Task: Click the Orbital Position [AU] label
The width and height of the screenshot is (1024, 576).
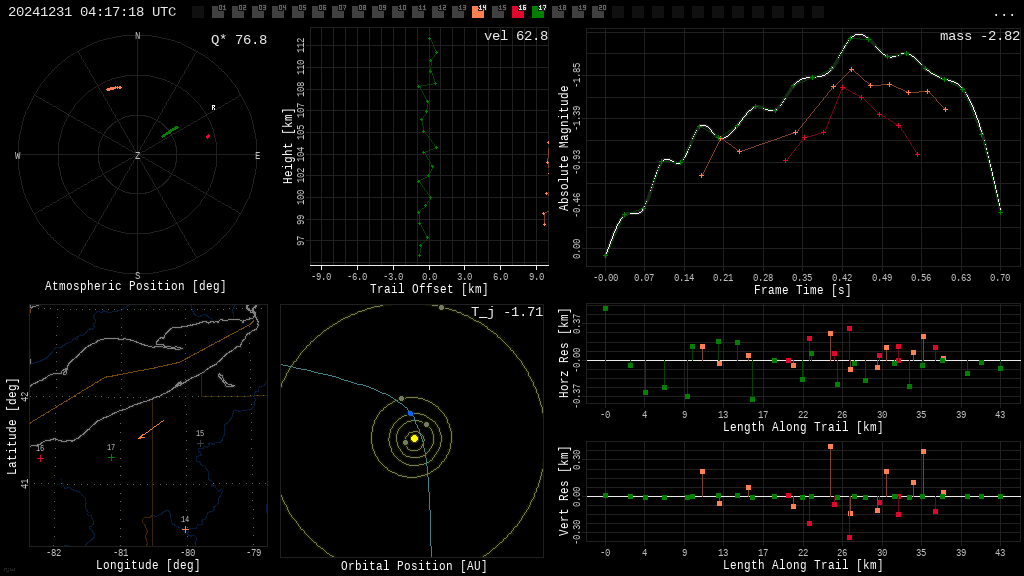Action: [414, 566]
